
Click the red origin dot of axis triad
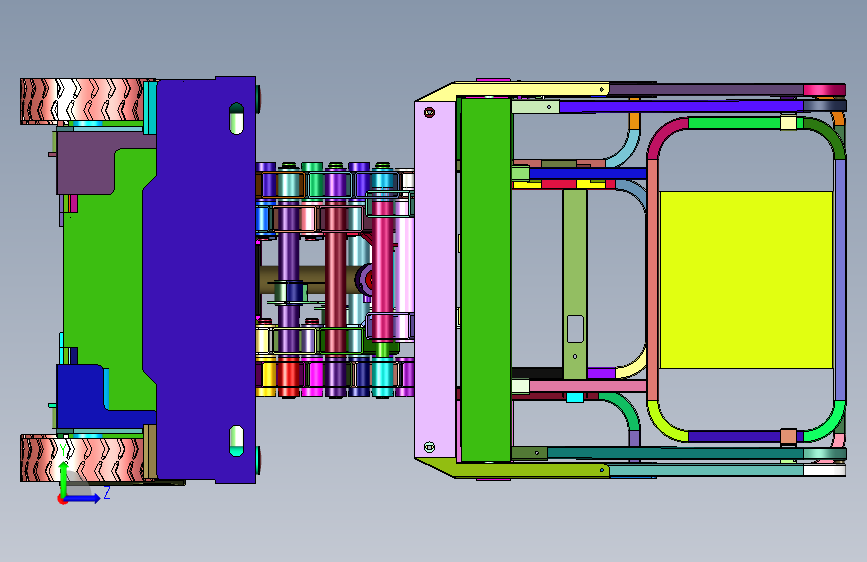pyautogui.click(x=62, y=499)
